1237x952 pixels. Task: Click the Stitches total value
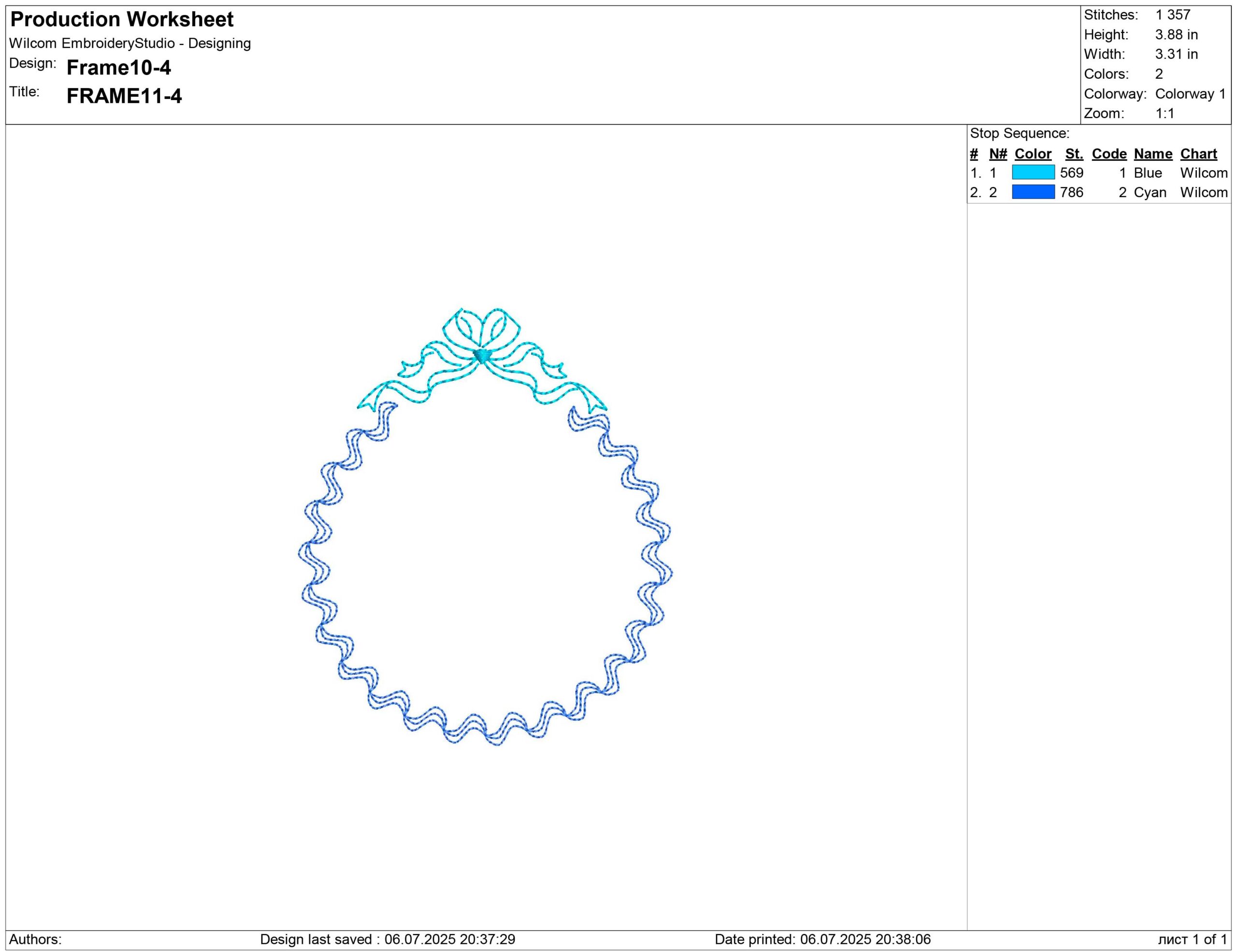(x=1172, y=14)
